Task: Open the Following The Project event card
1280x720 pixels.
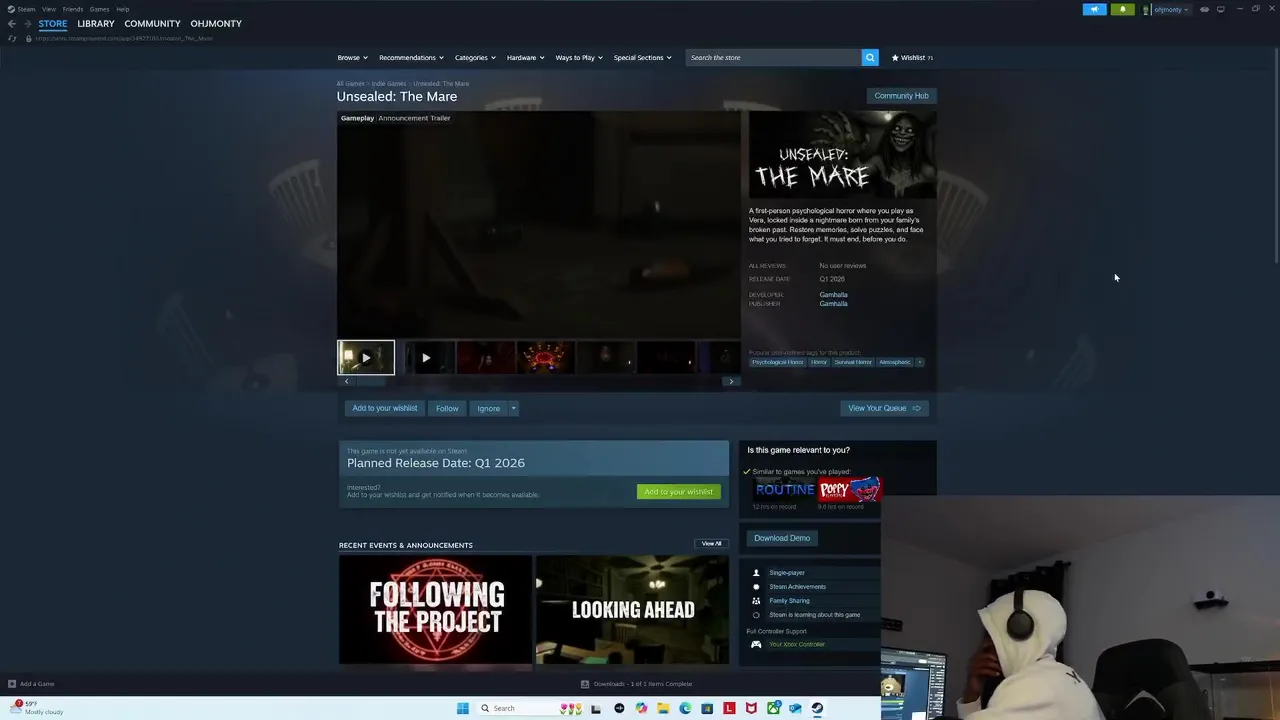Action: [435, 609]
